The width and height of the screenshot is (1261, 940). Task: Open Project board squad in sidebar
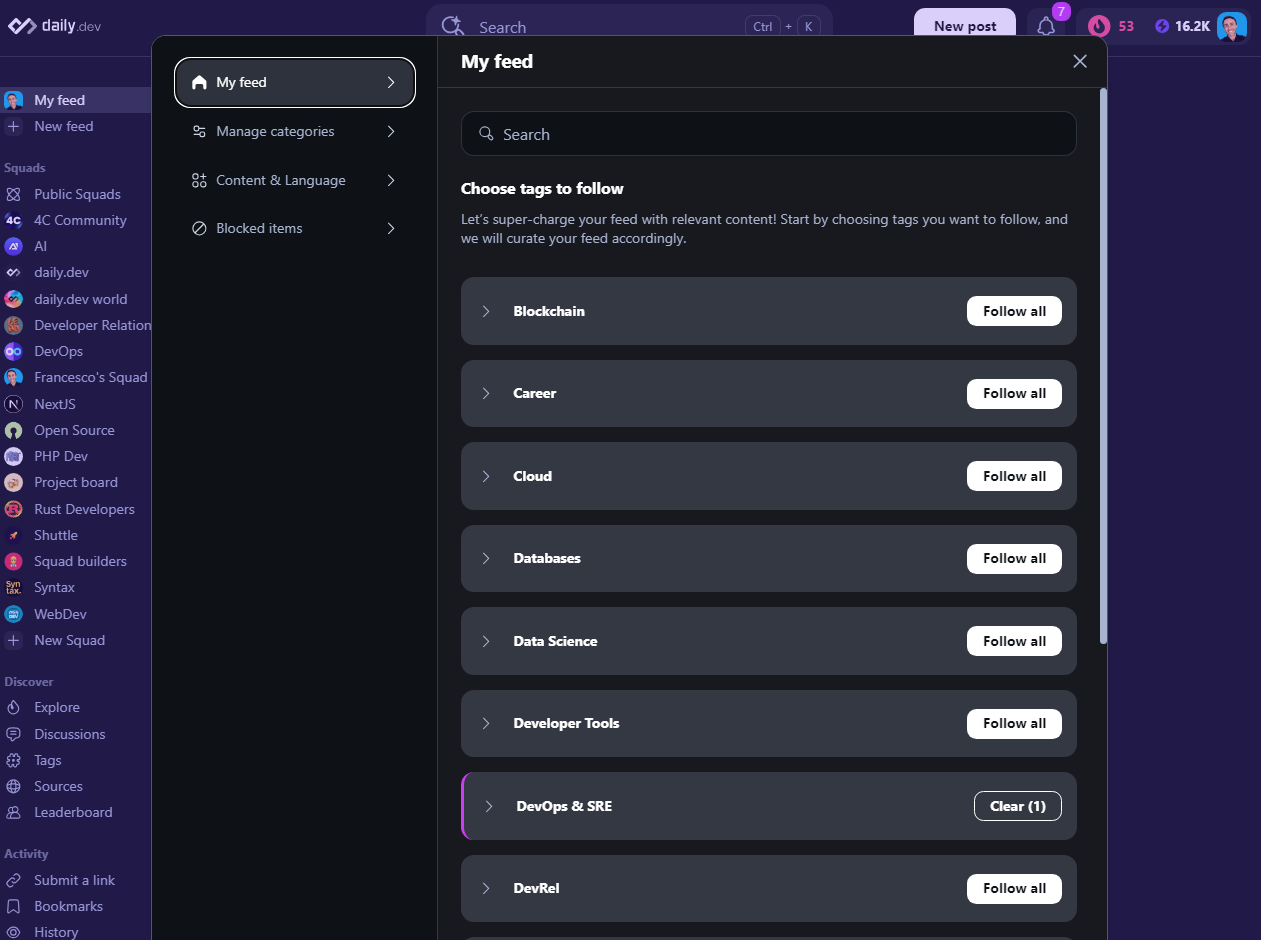(x=76, y=482)
